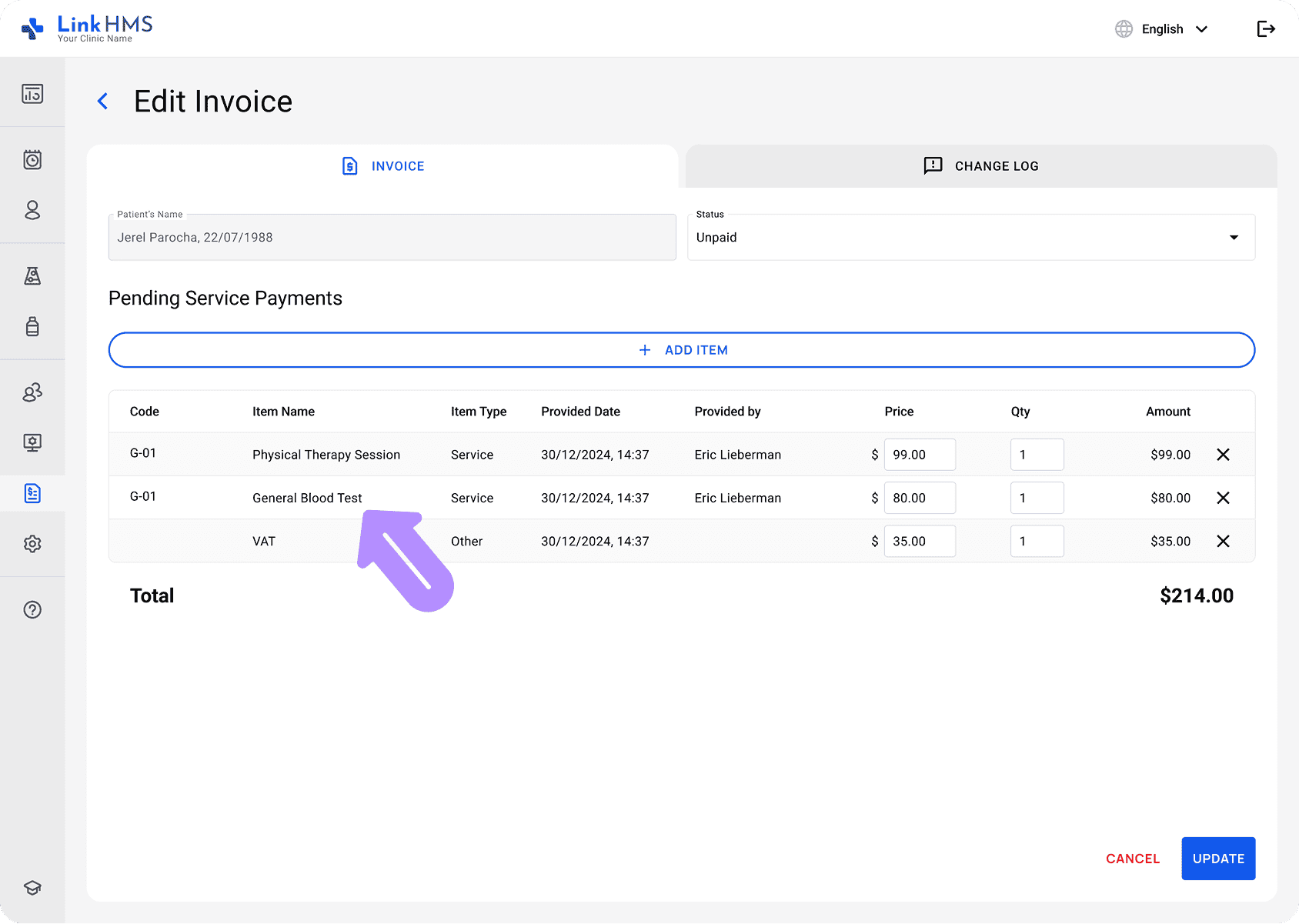Click the logout icon top right
This screenshot has width=1299, height=924.
tap(1266, 28)
